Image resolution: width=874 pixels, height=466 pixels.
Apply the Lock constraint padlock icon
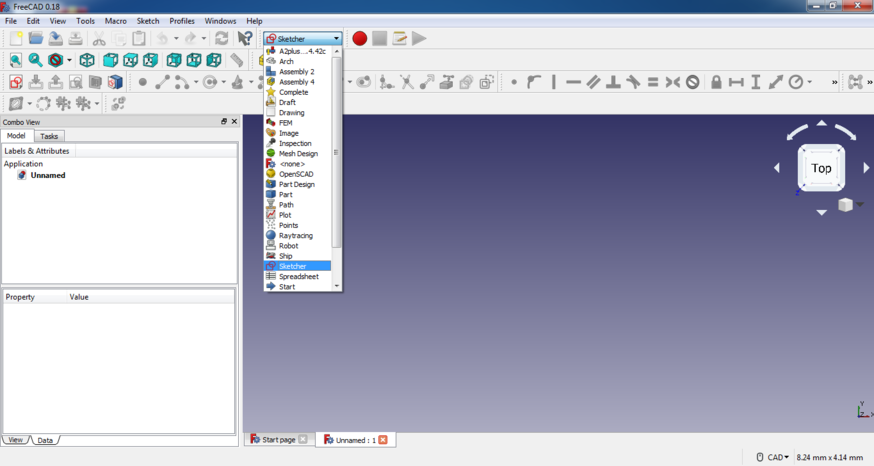[x=716, y=82]
